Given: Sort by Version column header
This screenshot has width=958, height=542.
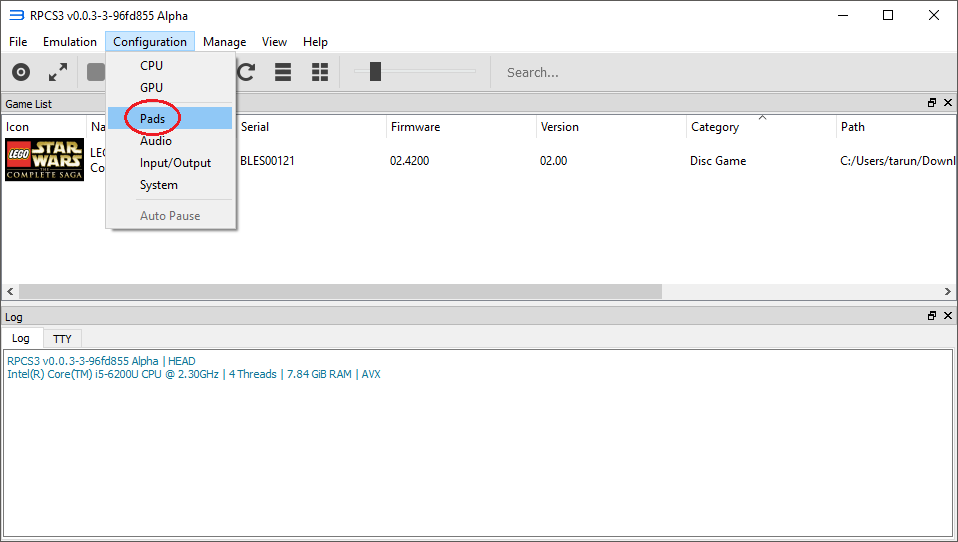Looking at the screenshot, I should (x=611, y=127).
